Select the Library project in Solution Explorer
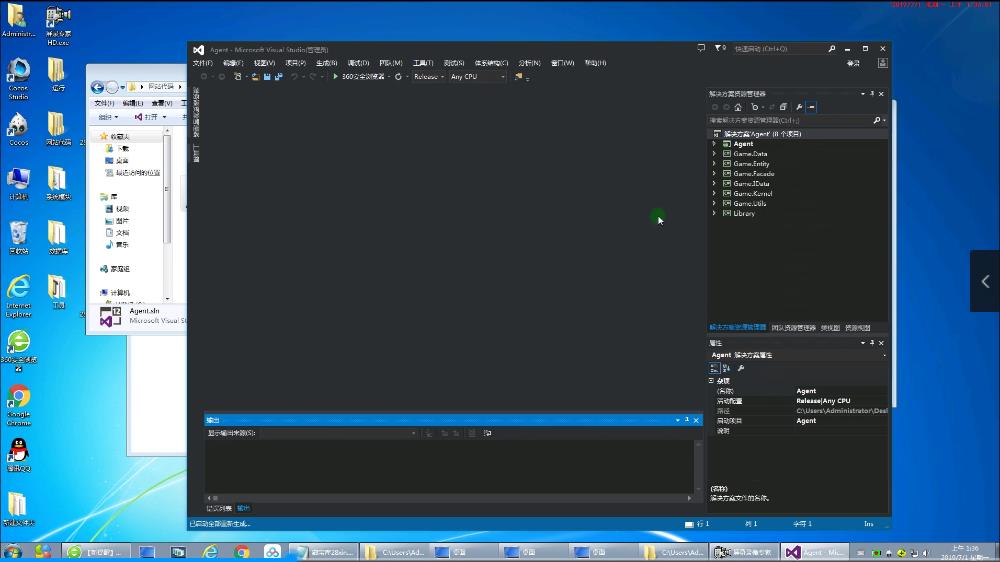The image size is (1000, 562). click(744, 214)
